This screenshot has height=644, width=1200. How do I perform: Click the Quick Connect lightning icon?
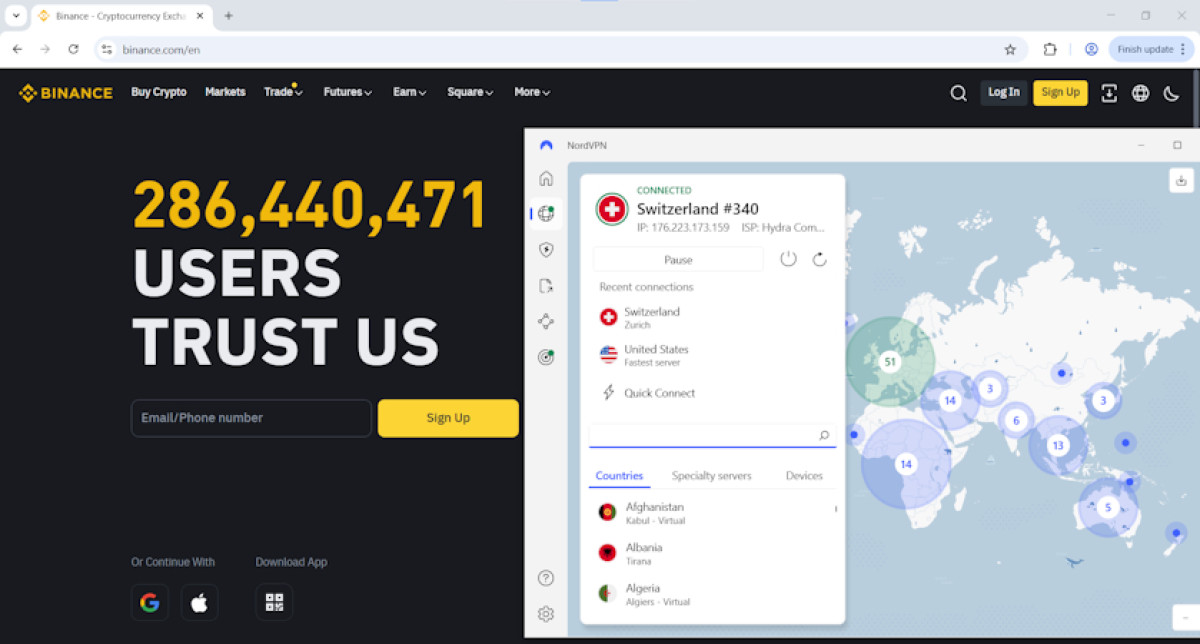608,392
